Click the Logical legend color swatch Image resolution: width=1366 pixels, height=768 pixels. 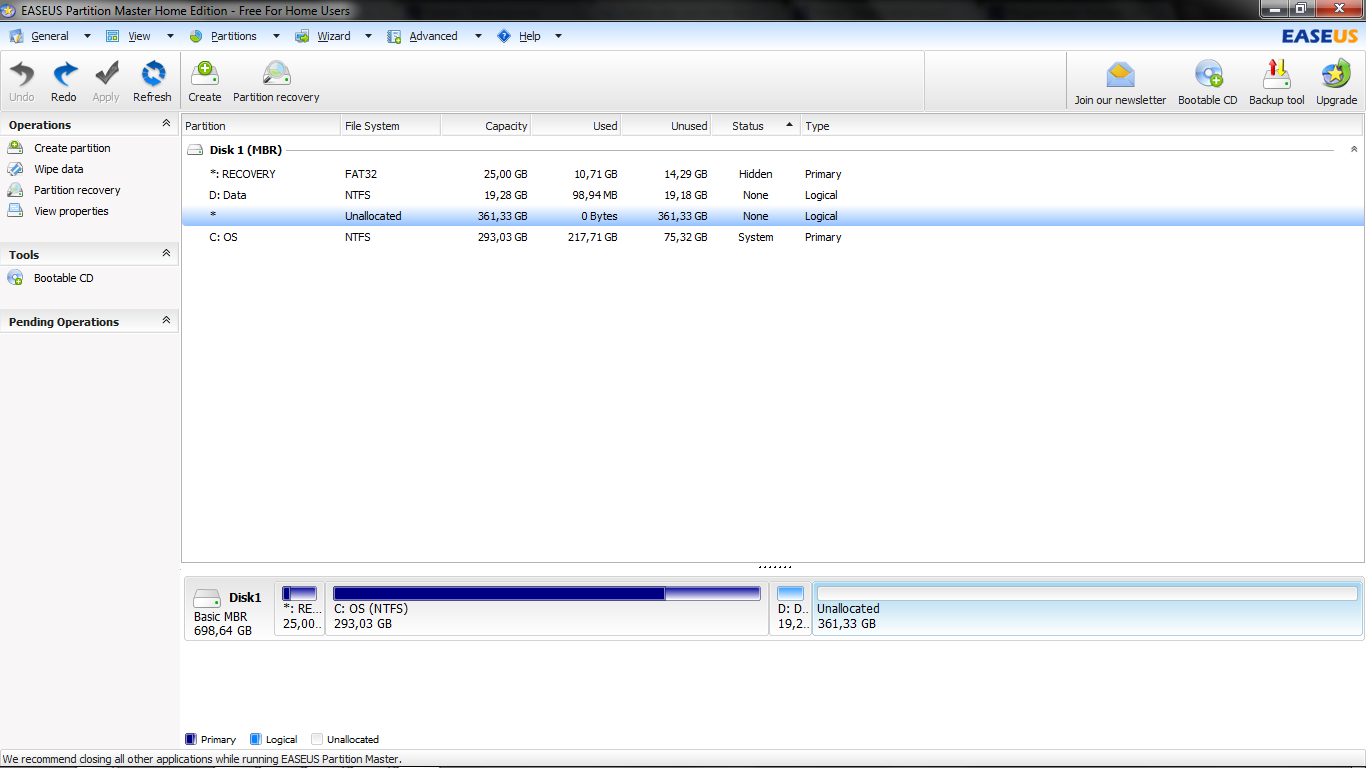255,739
